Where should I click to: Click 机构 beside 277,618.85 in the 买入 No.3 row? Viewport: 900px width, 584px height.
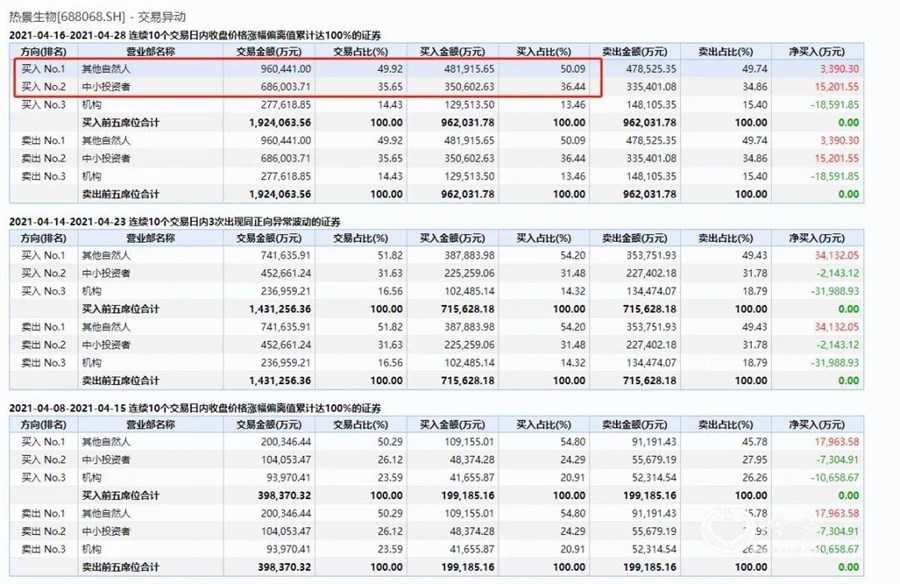click(91, 105)
